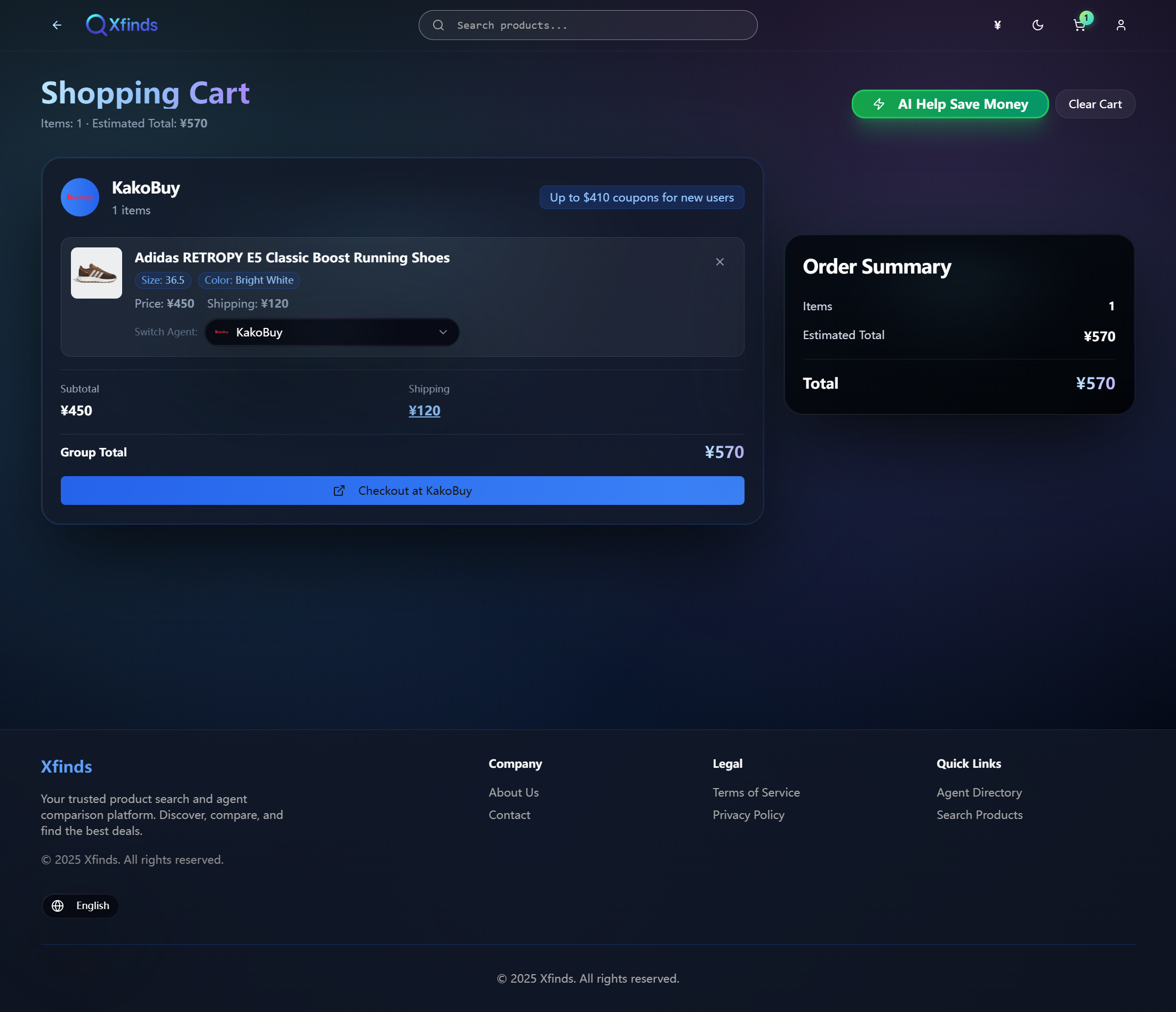Click the Subtotal ¥450 value
The width and height of the screenshot is (1176, 1012).
click(x=76, y=411)
